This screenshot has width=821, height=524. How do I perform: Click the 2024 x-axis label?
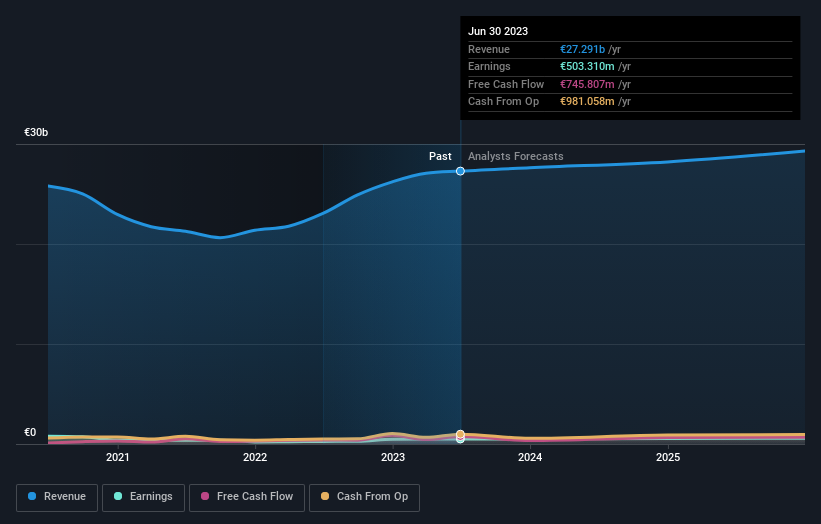pos(530,458)
